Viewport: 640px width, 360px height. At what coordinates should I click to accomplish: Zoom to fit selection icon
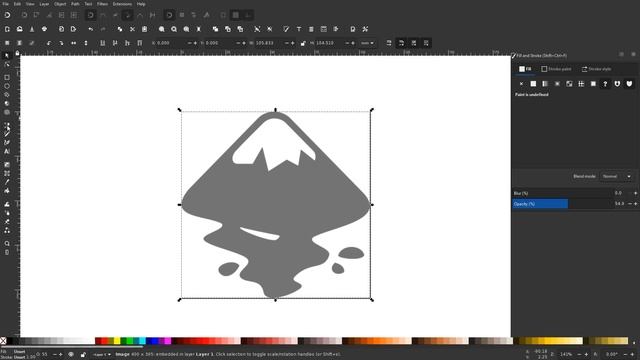pos(162,29)
